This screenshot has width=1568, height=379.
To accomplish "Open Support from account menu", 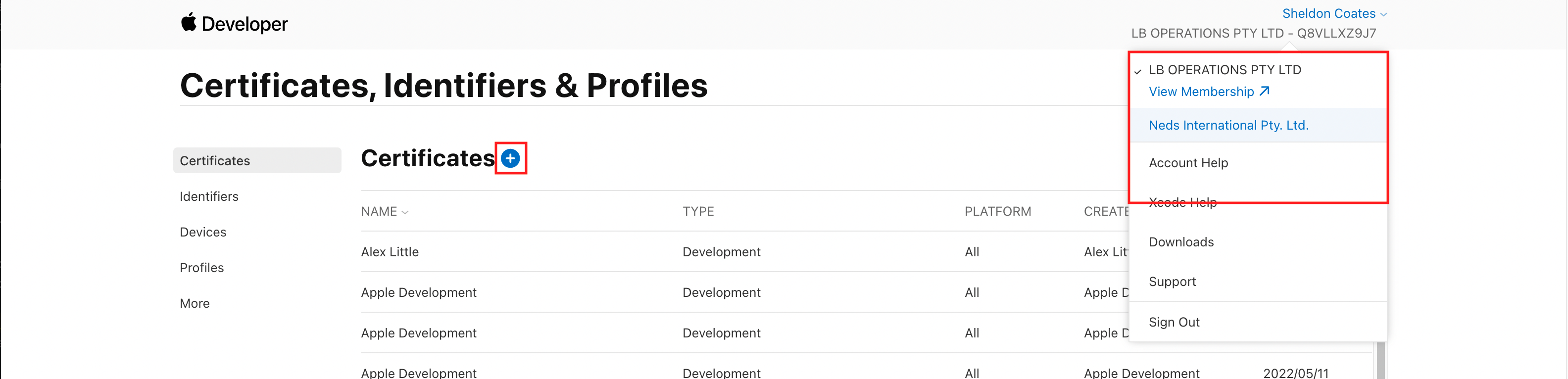I will 1172,282.
